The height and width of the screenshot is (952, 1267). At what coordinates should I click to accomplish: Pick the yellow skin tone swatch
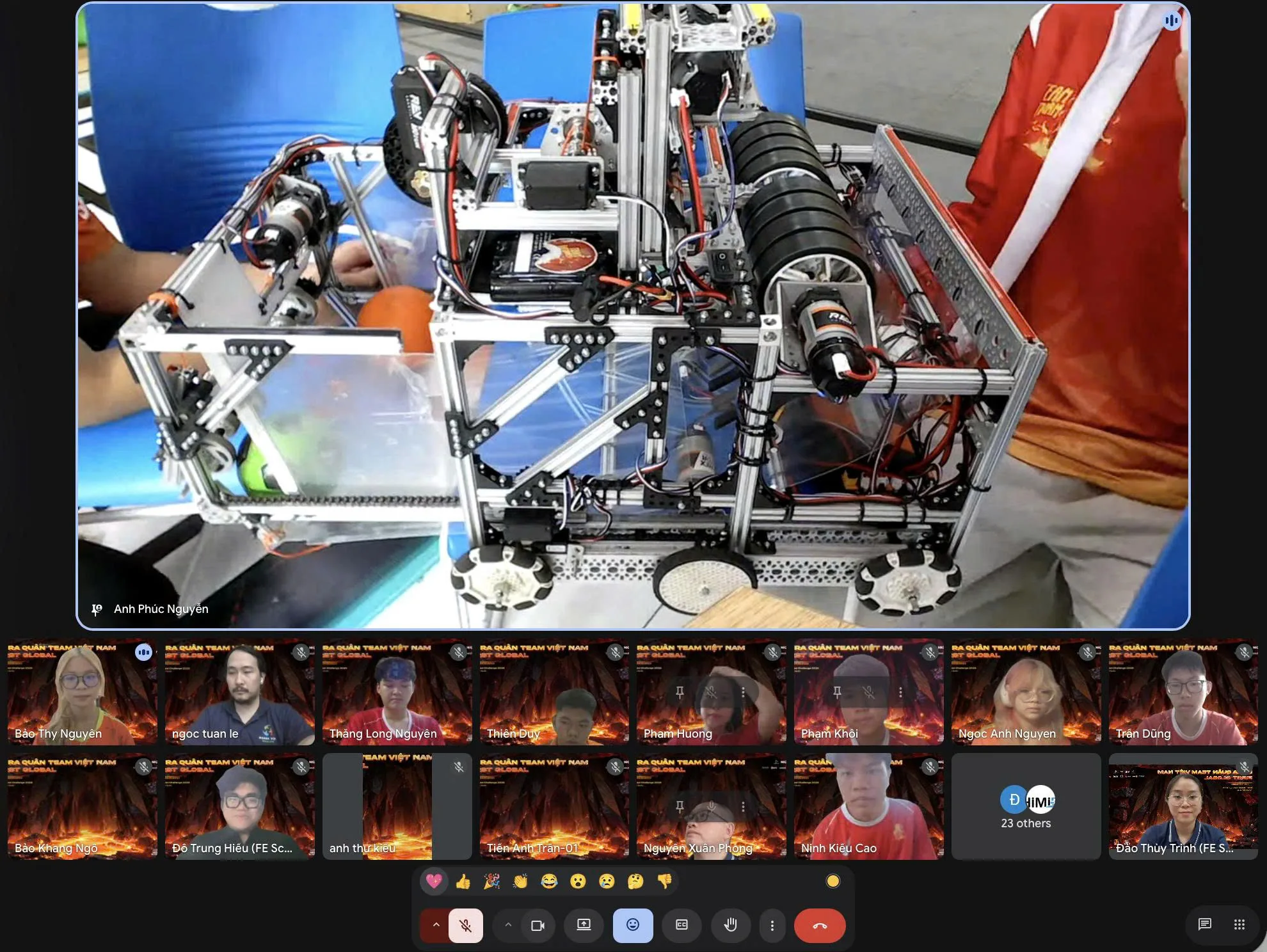pyautogui.click(x=833, y=881)
